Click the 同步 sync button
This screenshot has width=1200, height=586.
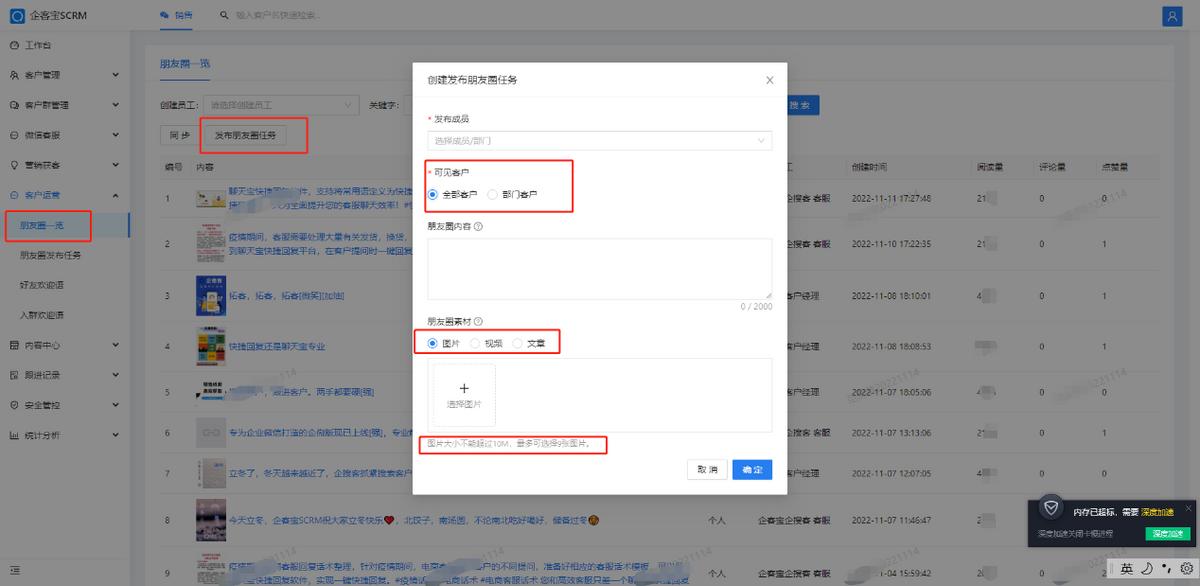tap(178, 134)
